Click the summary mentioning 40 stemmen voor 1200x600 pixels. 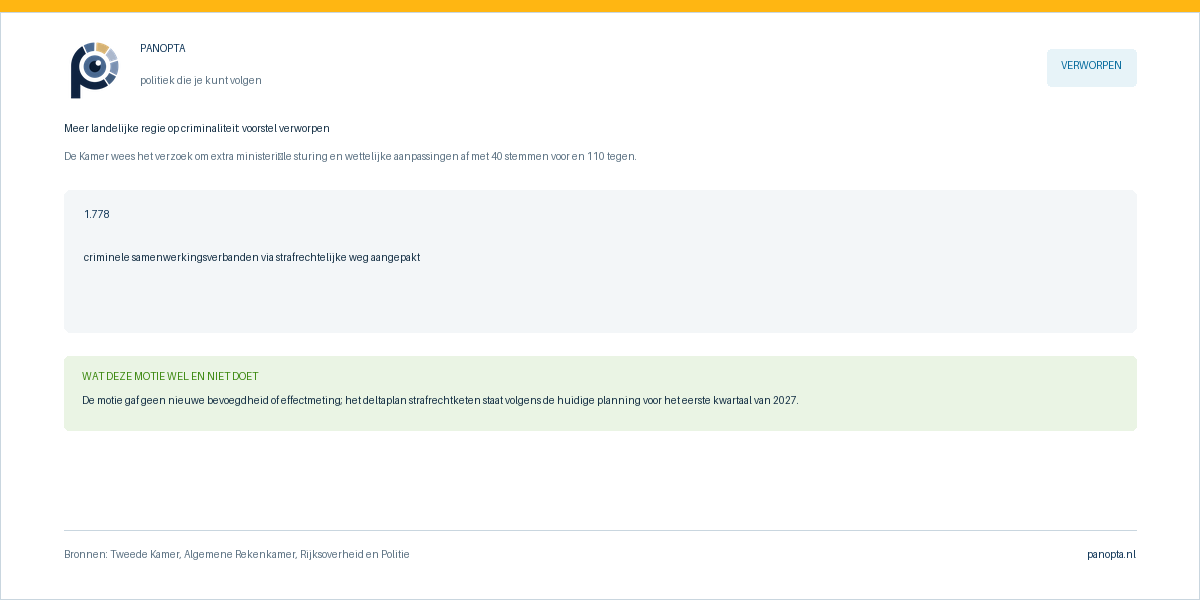point(350,156)
